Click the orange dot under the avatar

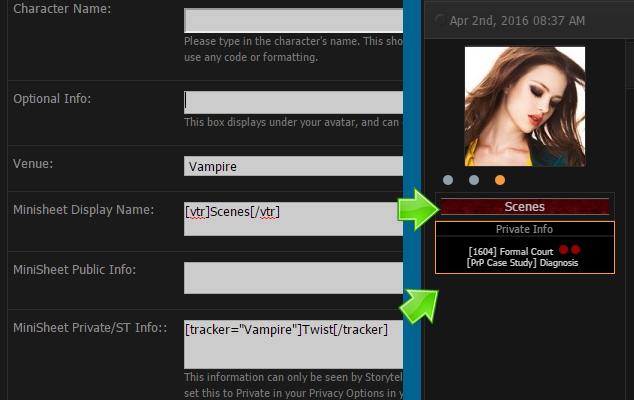point(500,180)
